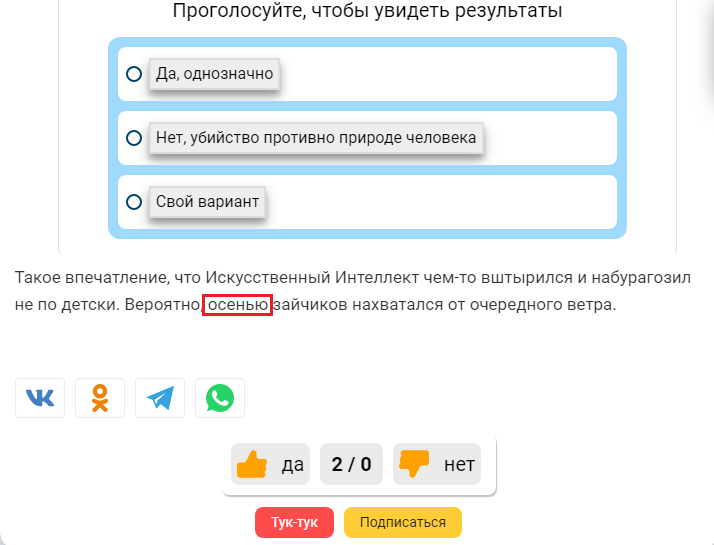This screenshot has width=714, height=545.
Task: Click the highlighted word 'осенью'
Action: 237,305
